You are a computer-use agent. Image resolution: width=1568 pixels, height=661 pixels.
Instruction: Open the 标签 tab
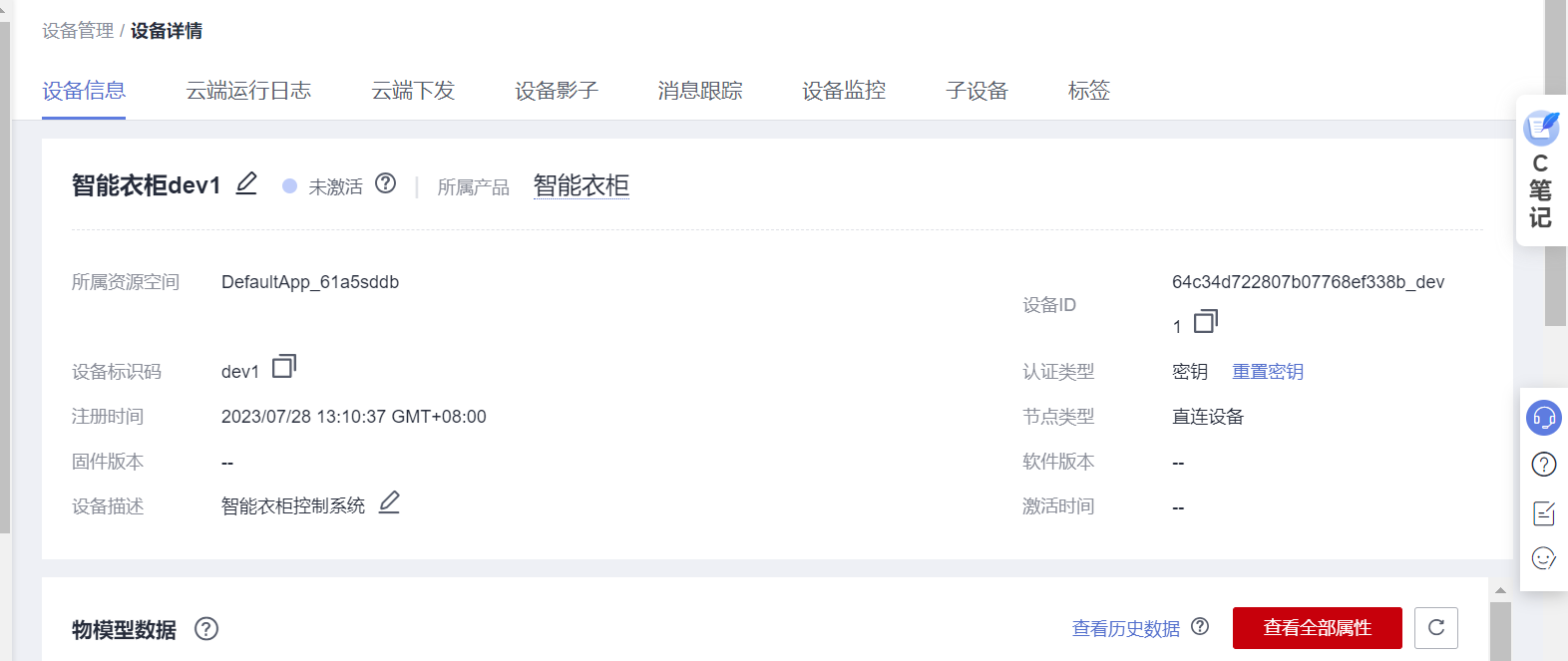pyautogui.click(x=1089, y=91)
